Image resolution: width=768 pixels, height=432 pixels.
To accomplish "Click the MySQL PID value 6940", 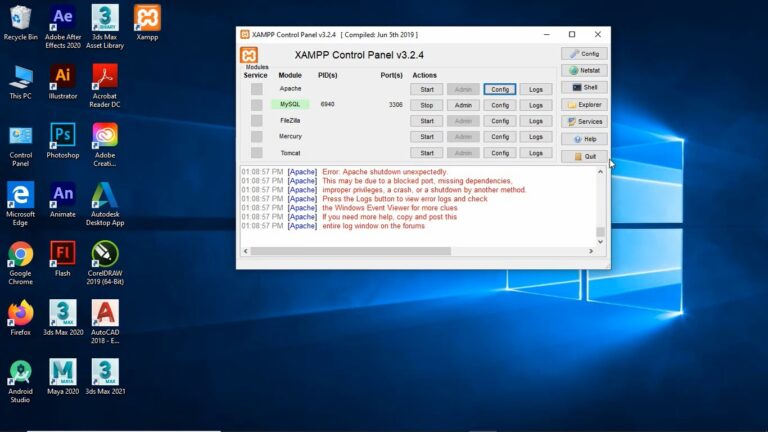I will click(x=327, y=104).
